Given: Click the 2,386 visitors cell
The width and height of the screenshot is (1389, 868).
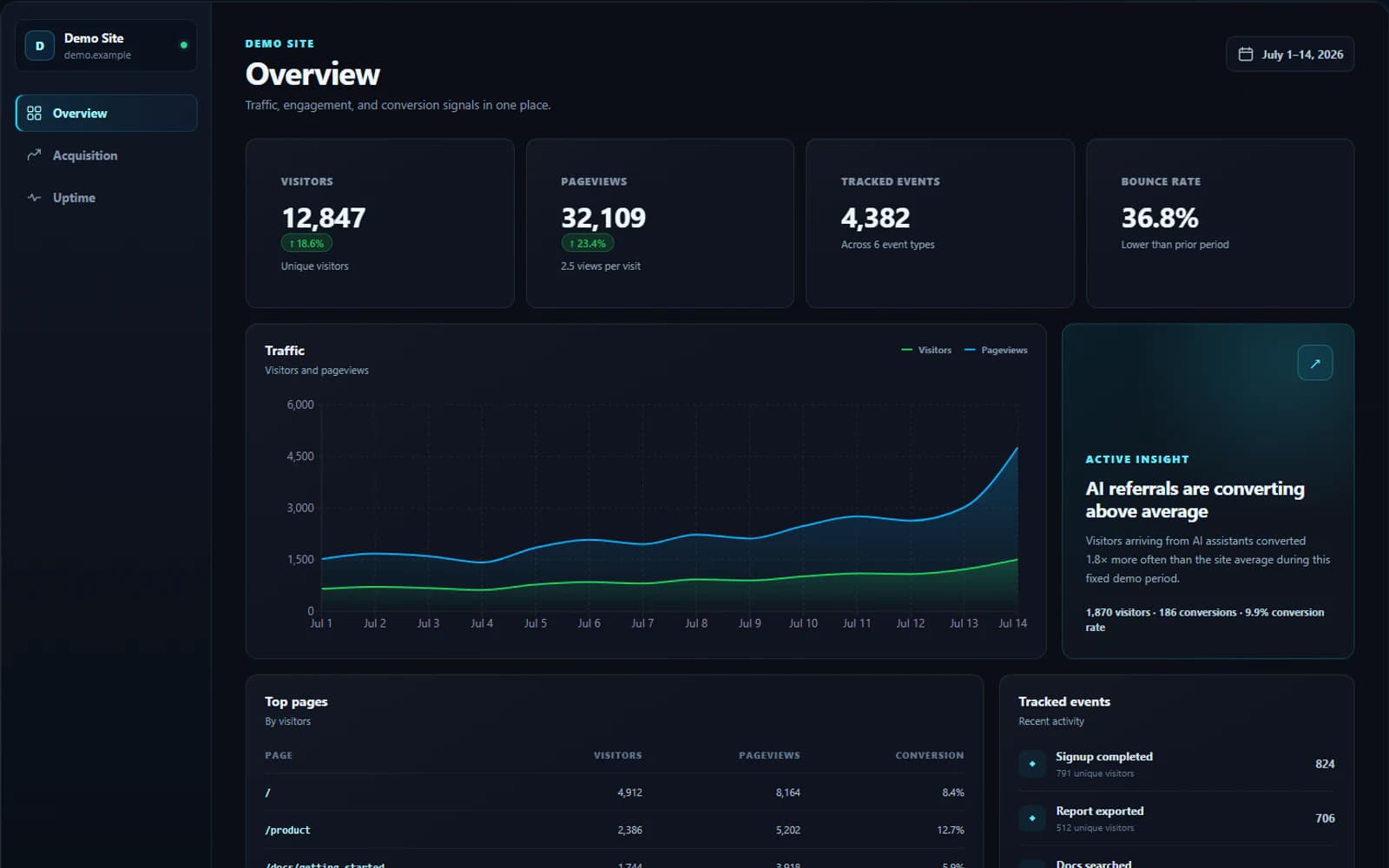Looking at the screenshot, I should point(629,830).
